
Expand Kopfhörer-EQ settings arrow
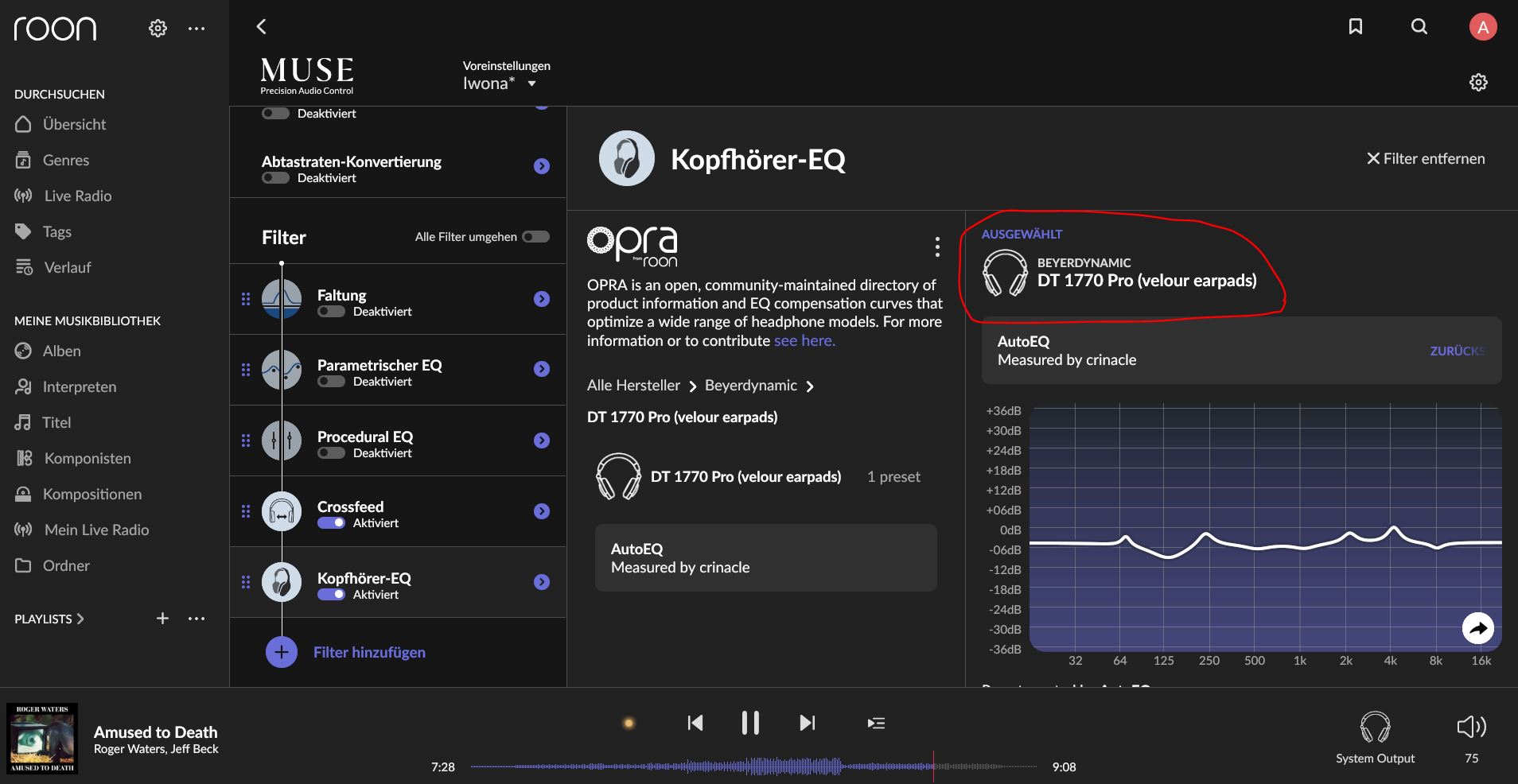[x=542, y=582]
